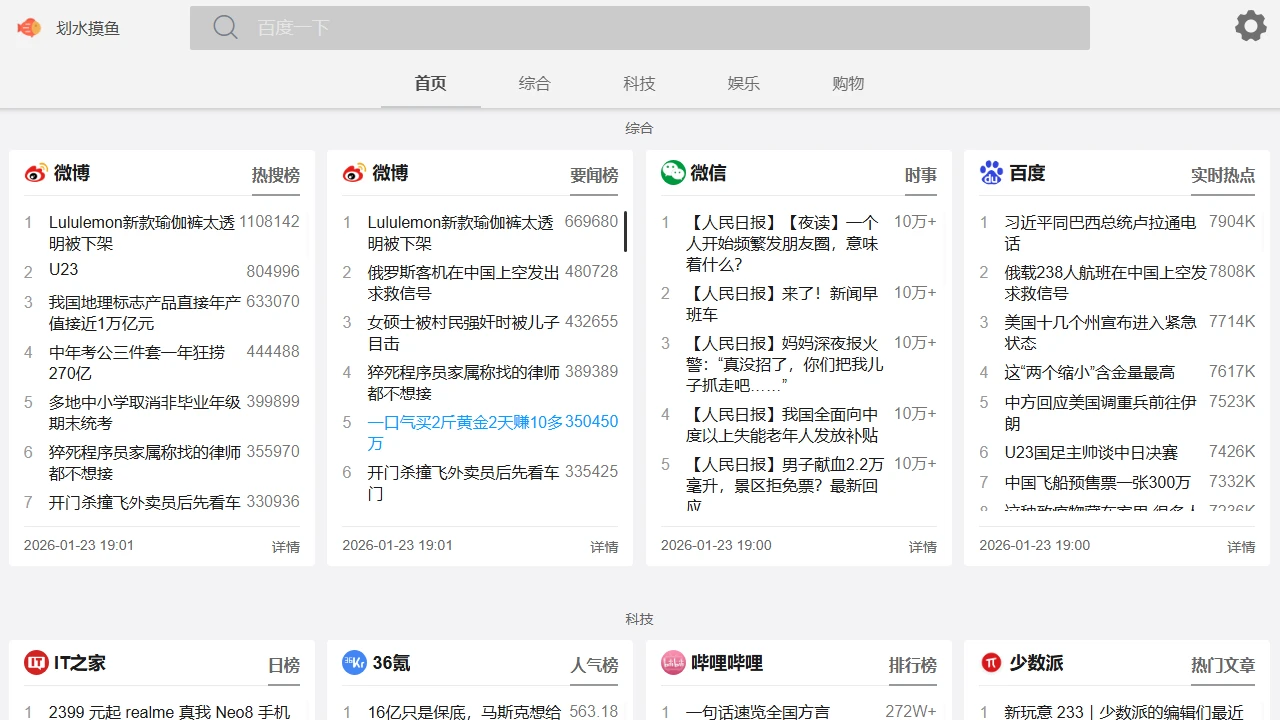Switch to the 娱乐 tab
The height and width of the screenshot is (720, 1280).
[x=743, y=83]
